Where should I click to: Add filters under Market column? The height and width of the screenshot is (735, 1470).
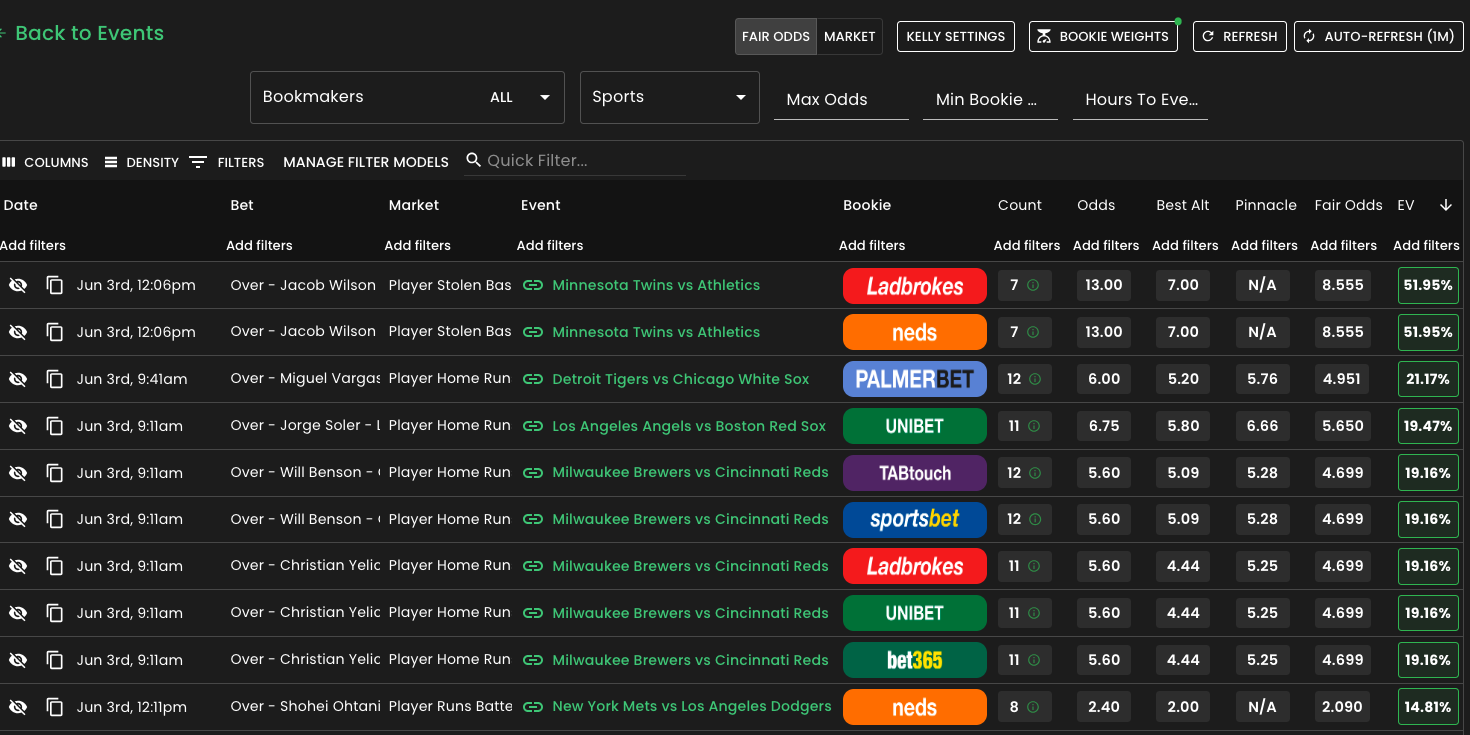point(418,245)
